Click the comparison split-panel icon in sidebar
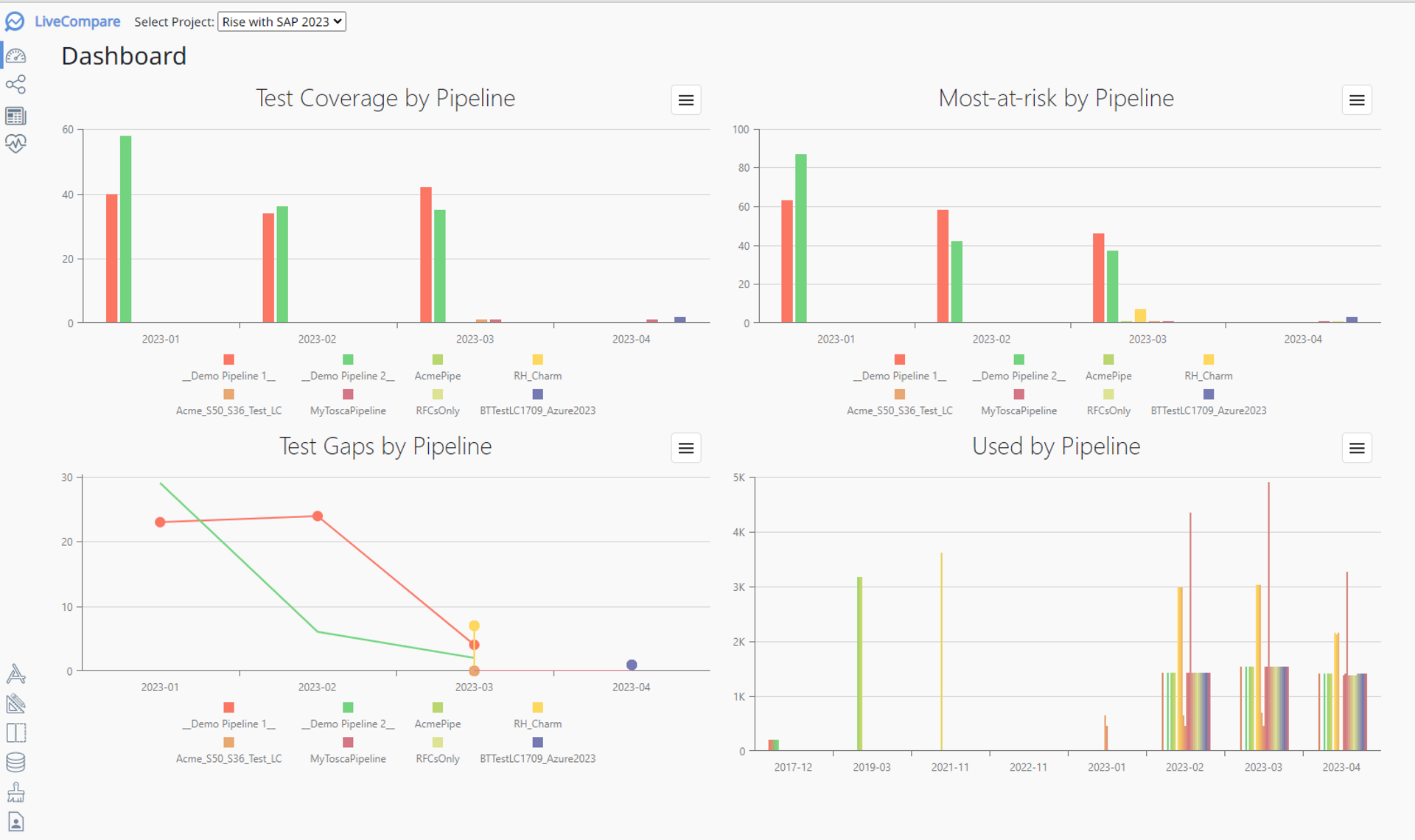Image resolution: width=1415 pixels, height=840 pixels. tap(15, 732)
